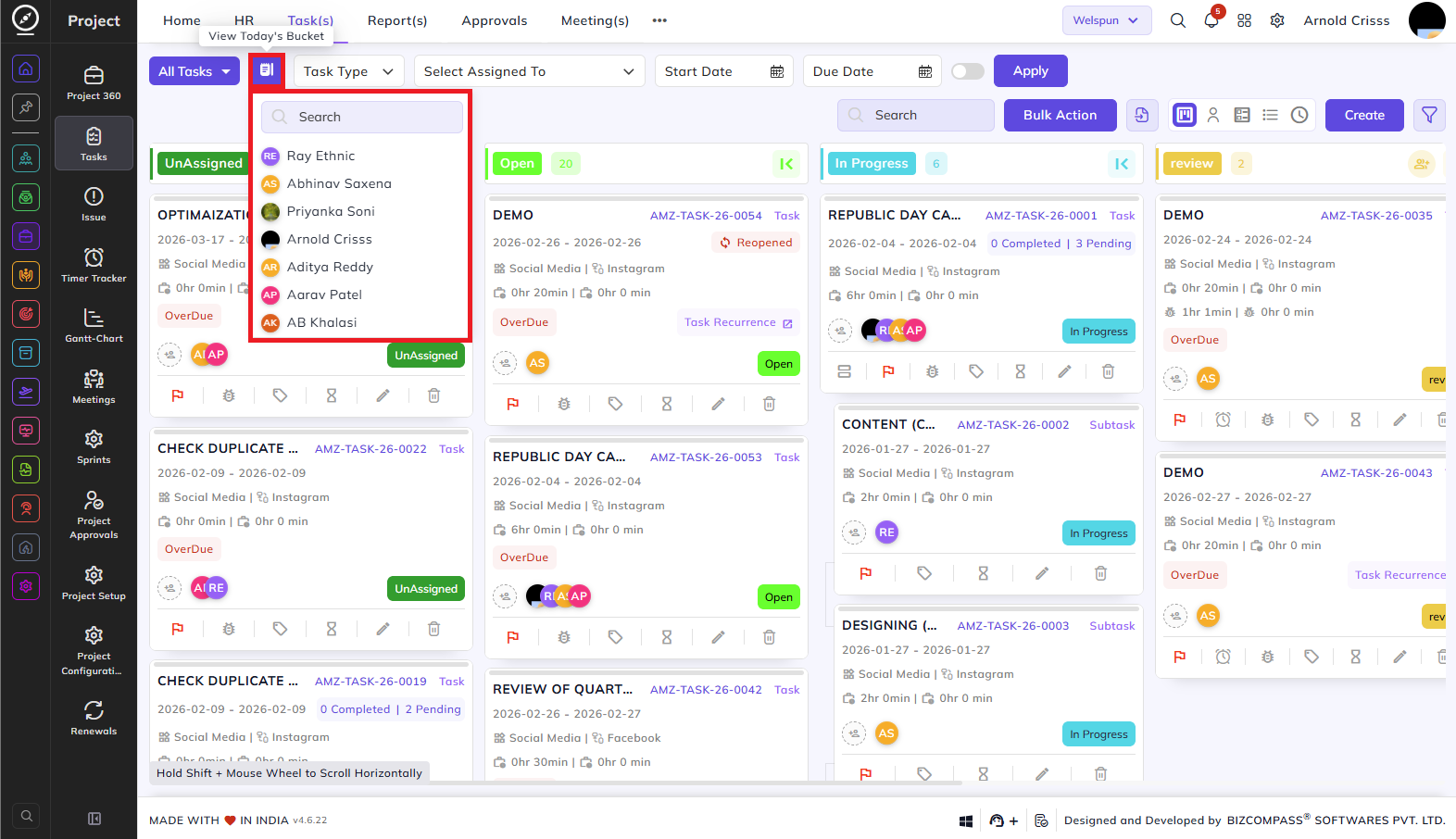Open Report(s) menu
This screenshot has height=839, width=1456.
(397, 20)
